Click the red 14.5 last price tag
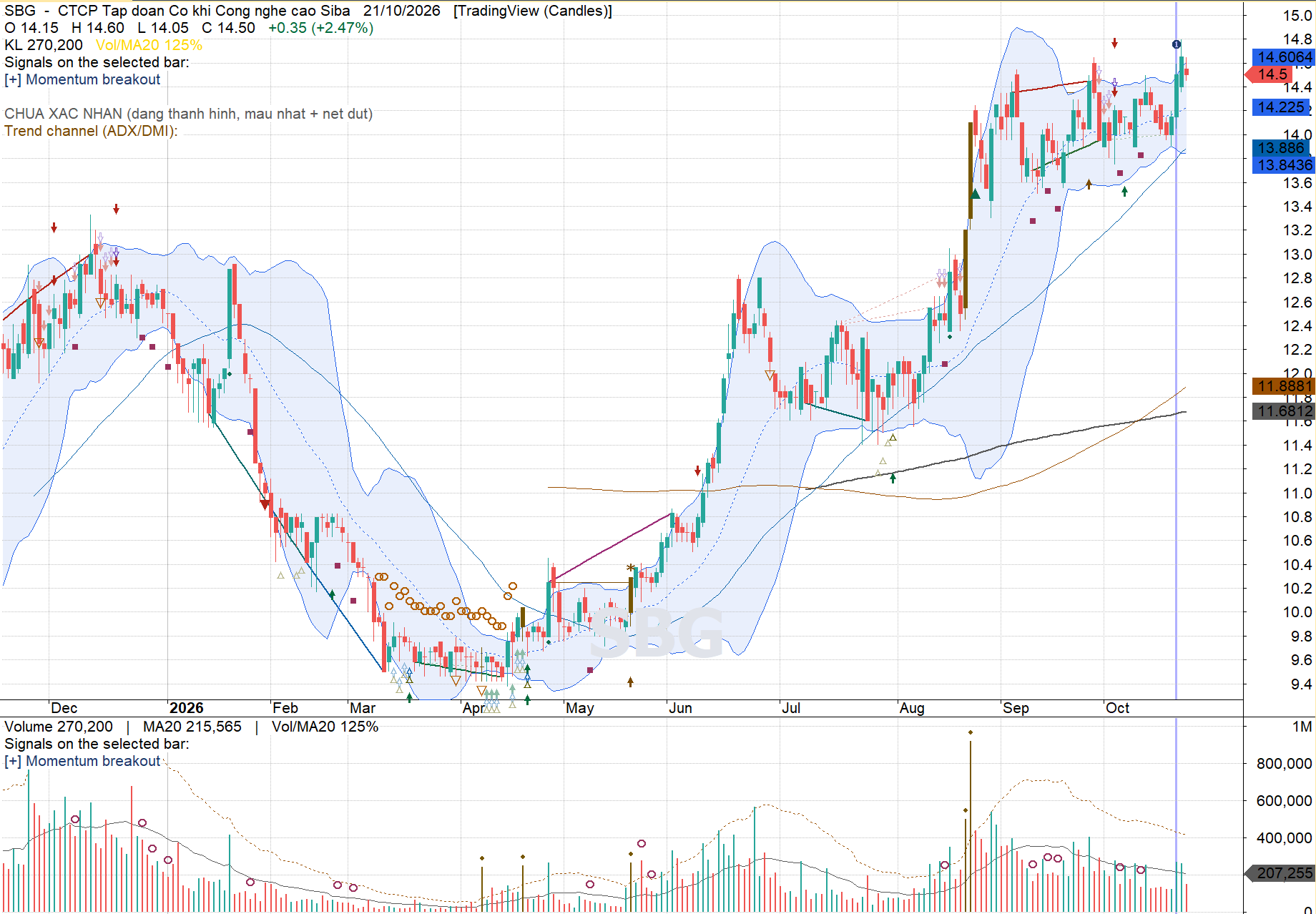The height and width of the screenshot is (914, 1316). [x=1270, y=74]
